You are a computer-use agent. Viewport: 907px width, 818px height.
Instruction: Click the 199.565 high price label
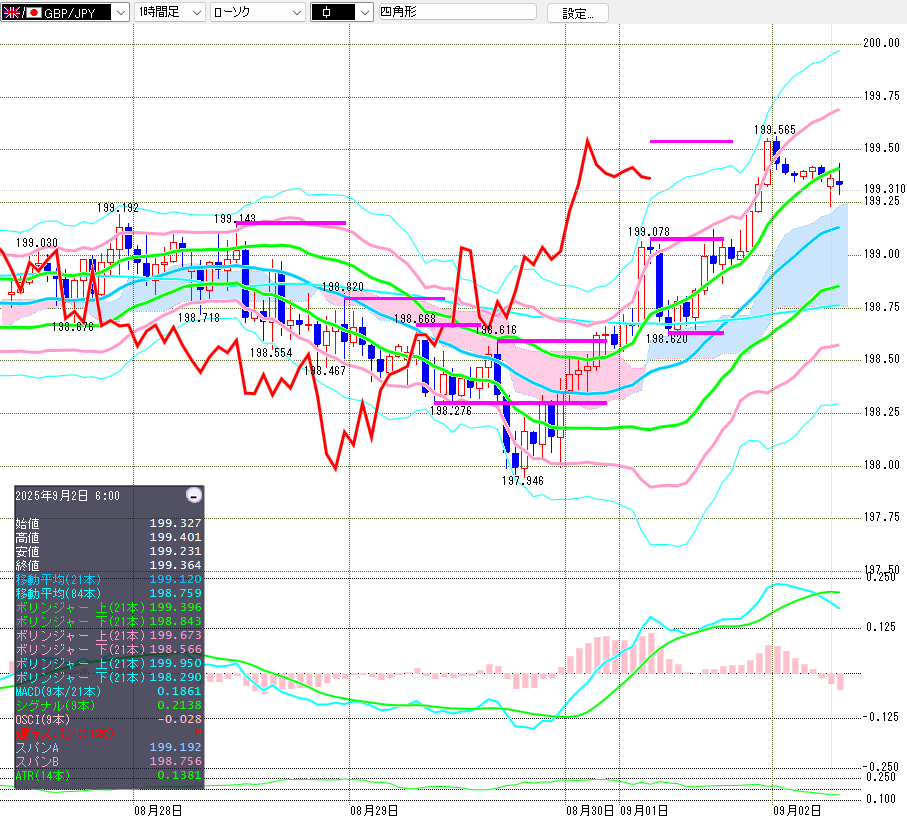pos(775,130)
